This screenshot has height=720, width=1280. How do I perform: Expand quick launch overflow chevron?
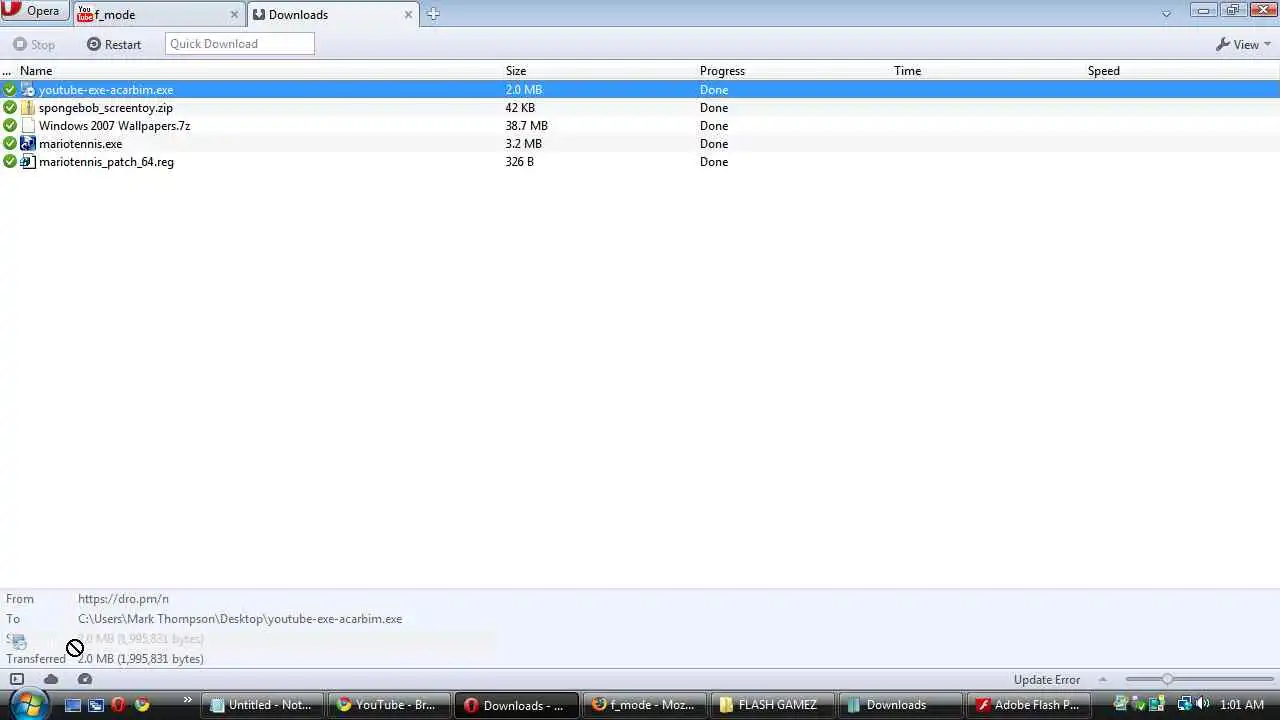tap(187, 700)
